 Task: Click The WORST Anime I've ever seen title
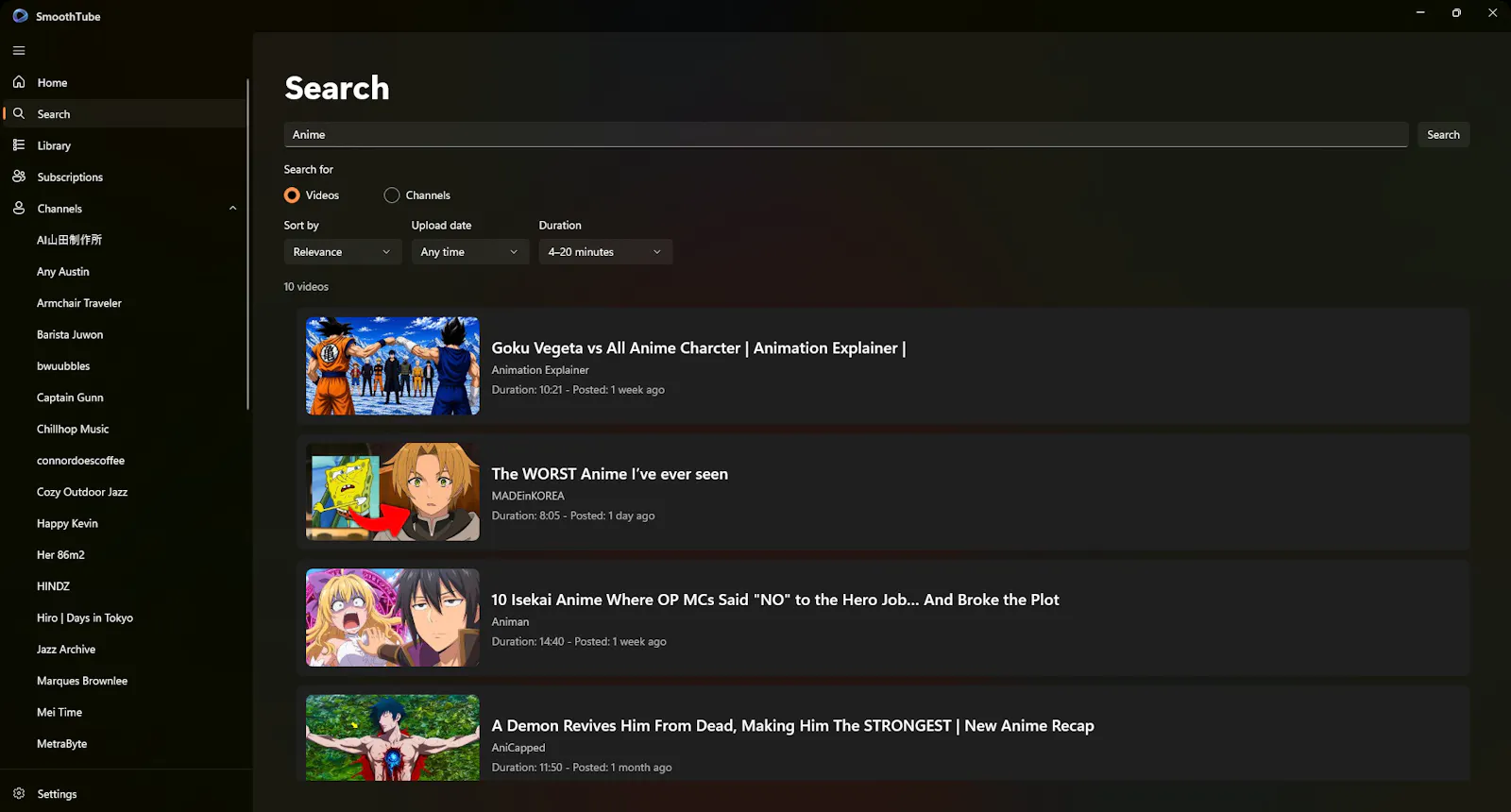click(609, 474)
